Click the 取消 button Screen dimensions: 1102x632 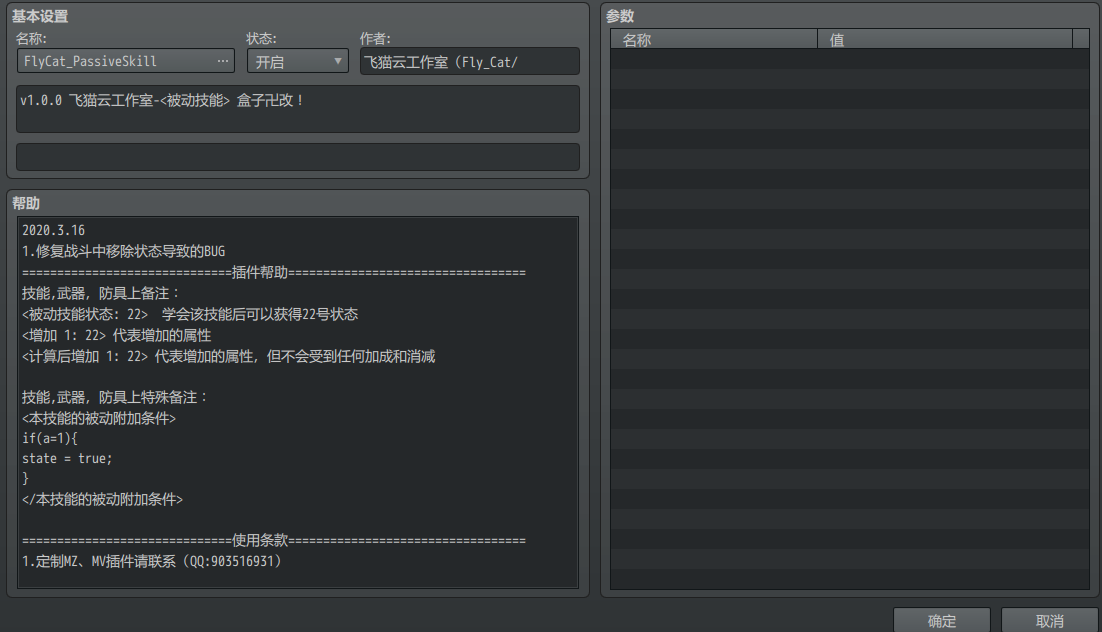(1050, 621)
